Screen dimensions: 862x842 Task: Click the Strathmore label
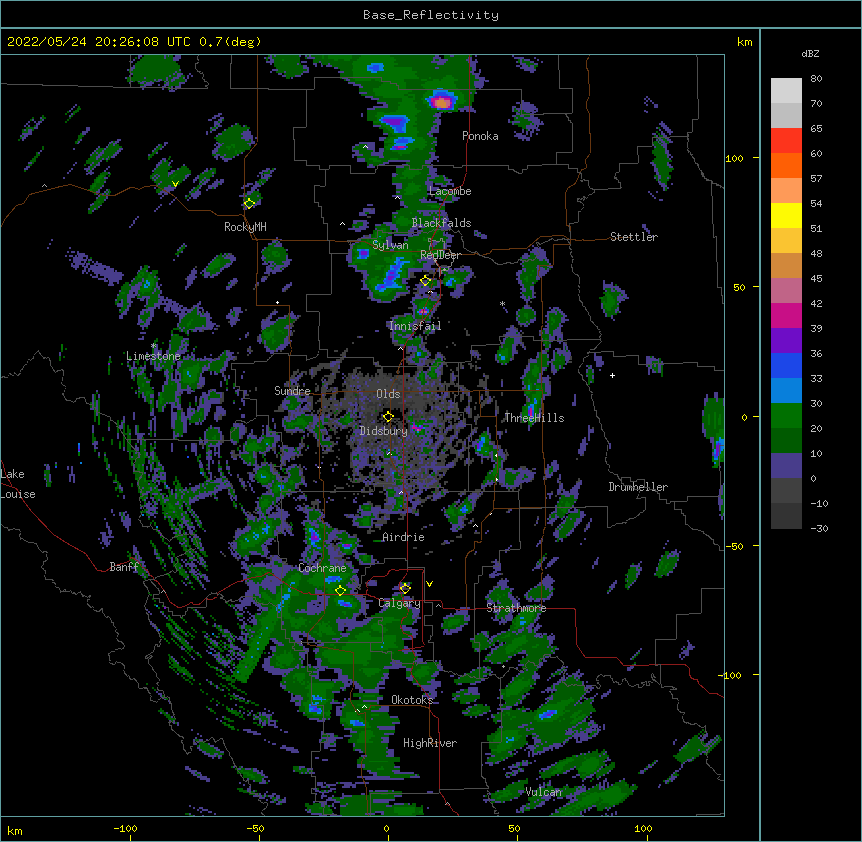[516, 608]
